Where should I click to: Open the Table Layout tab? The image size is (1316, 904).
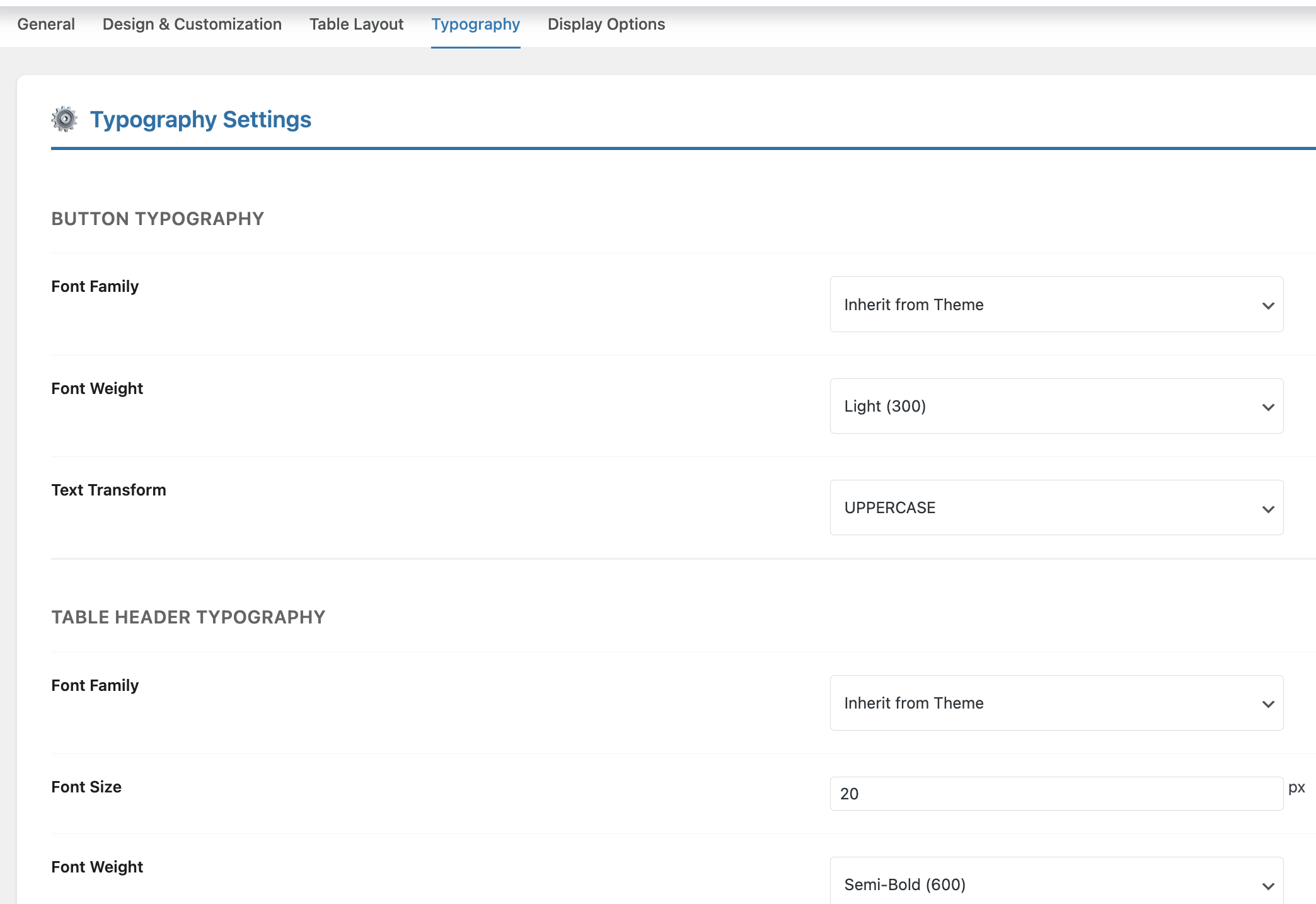coord(356,24)
